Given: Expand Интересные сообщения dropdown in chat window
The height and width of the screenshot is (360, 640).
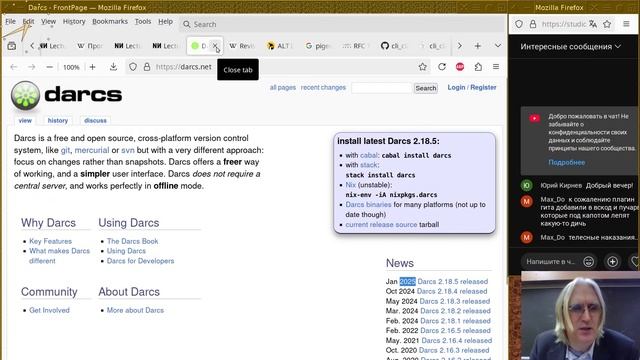Looking at the screenshot, I should tap(570, 47).
